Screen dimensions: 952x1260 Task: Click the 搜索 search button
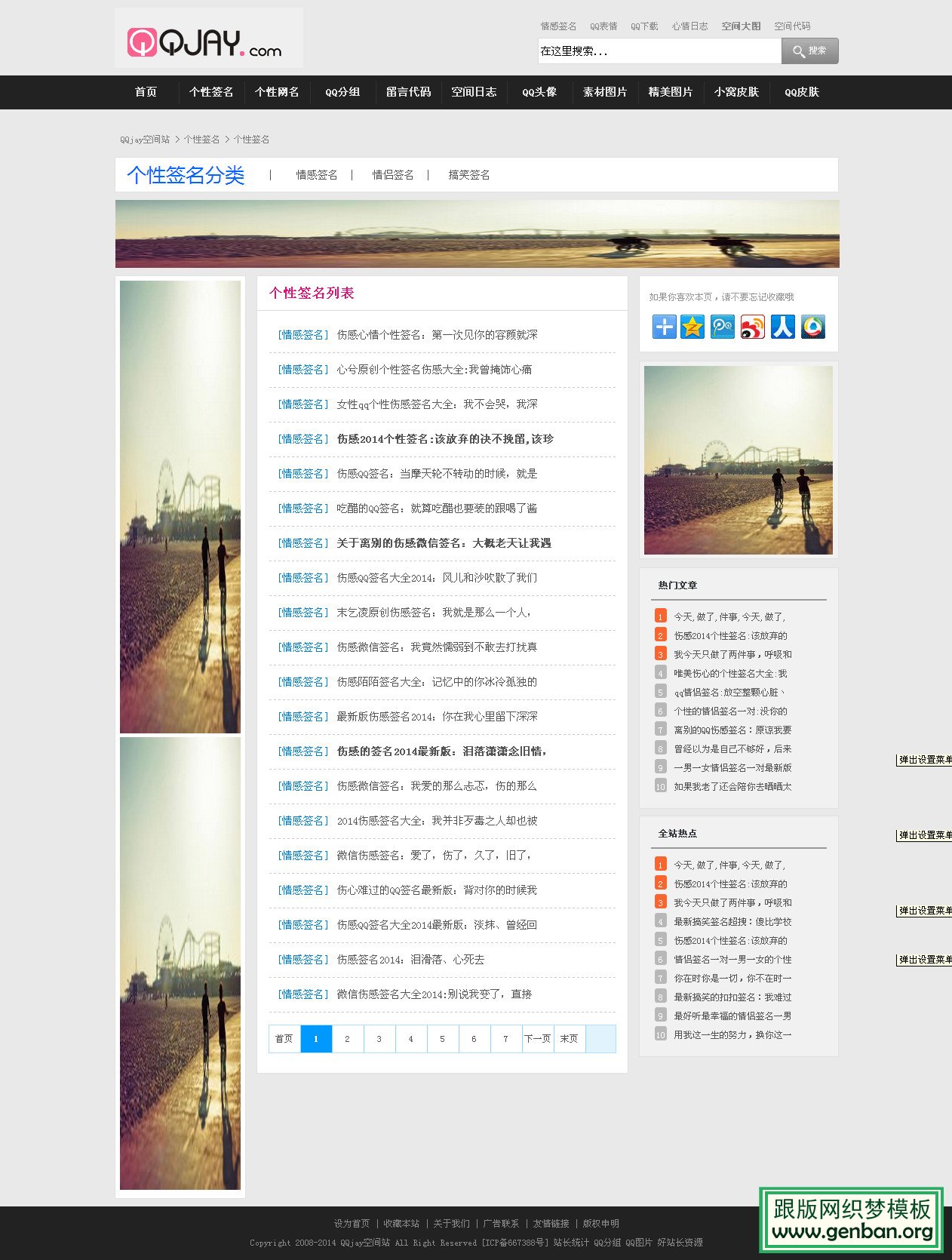click(810, 51)
